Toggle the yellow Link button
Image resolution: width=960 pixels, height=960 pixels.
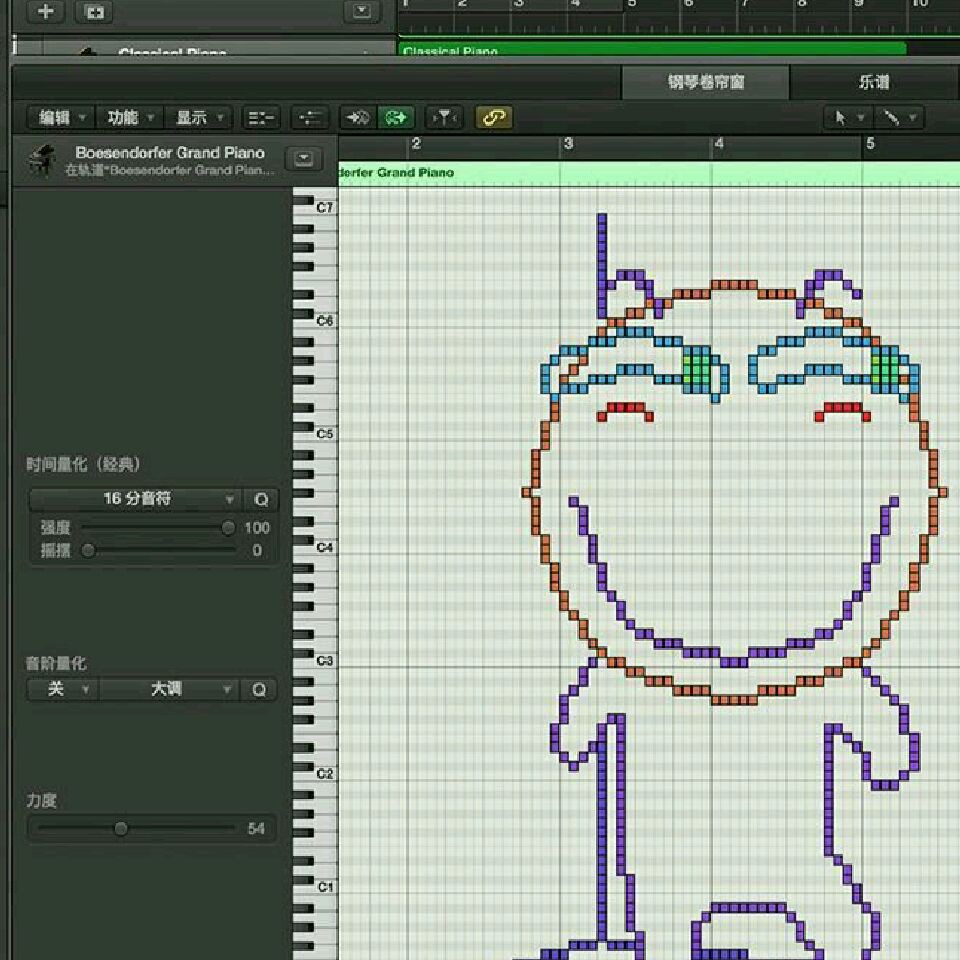[x=494, y=118]
